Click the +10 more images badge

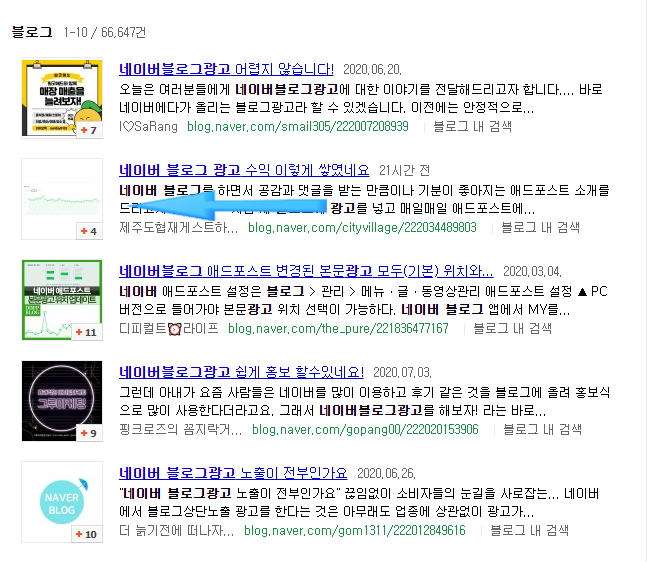click(x=87, y=534)
